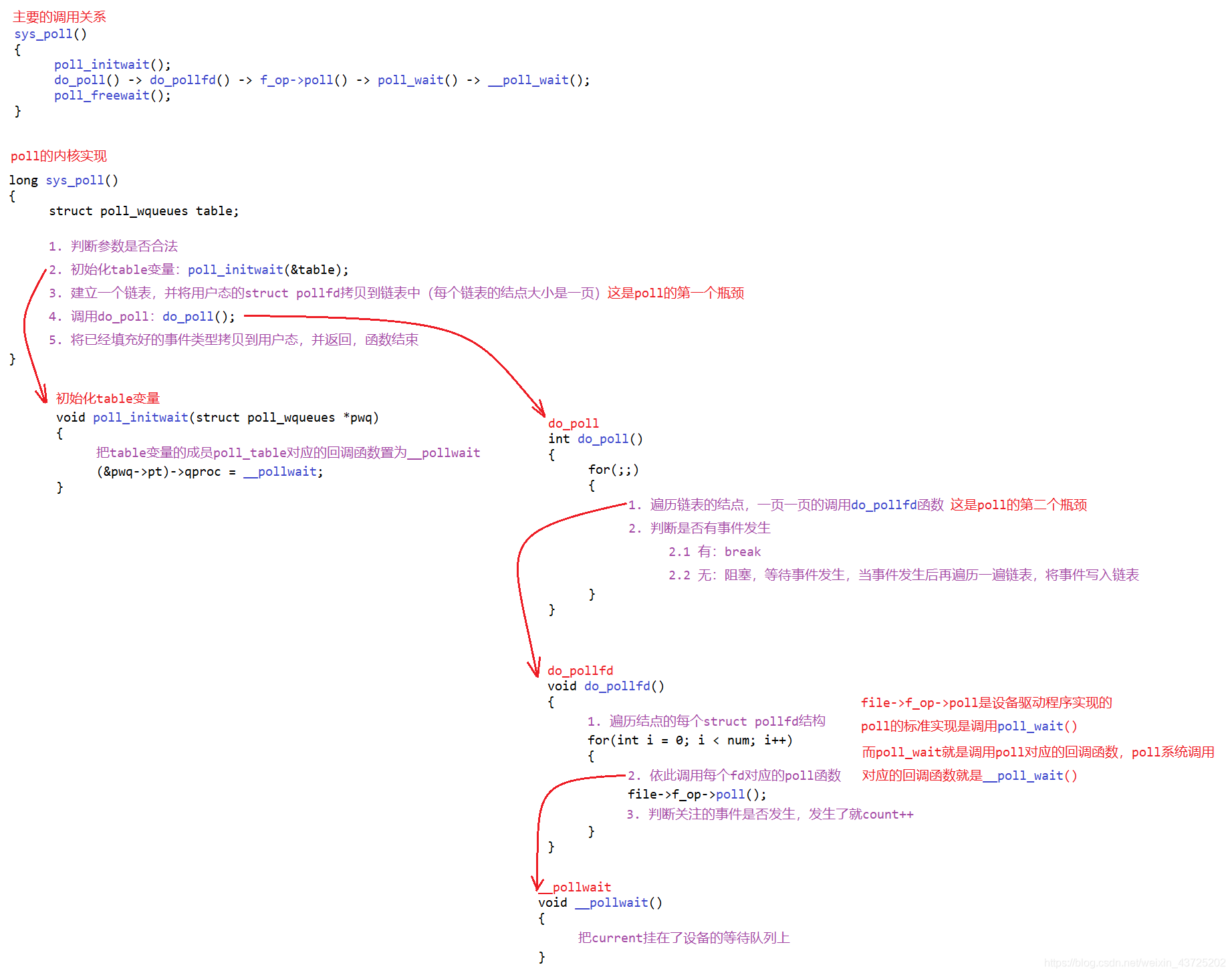
Task: Click '把current挂在了设备的等待队列上' line
Action: click(x=684, y=938)
